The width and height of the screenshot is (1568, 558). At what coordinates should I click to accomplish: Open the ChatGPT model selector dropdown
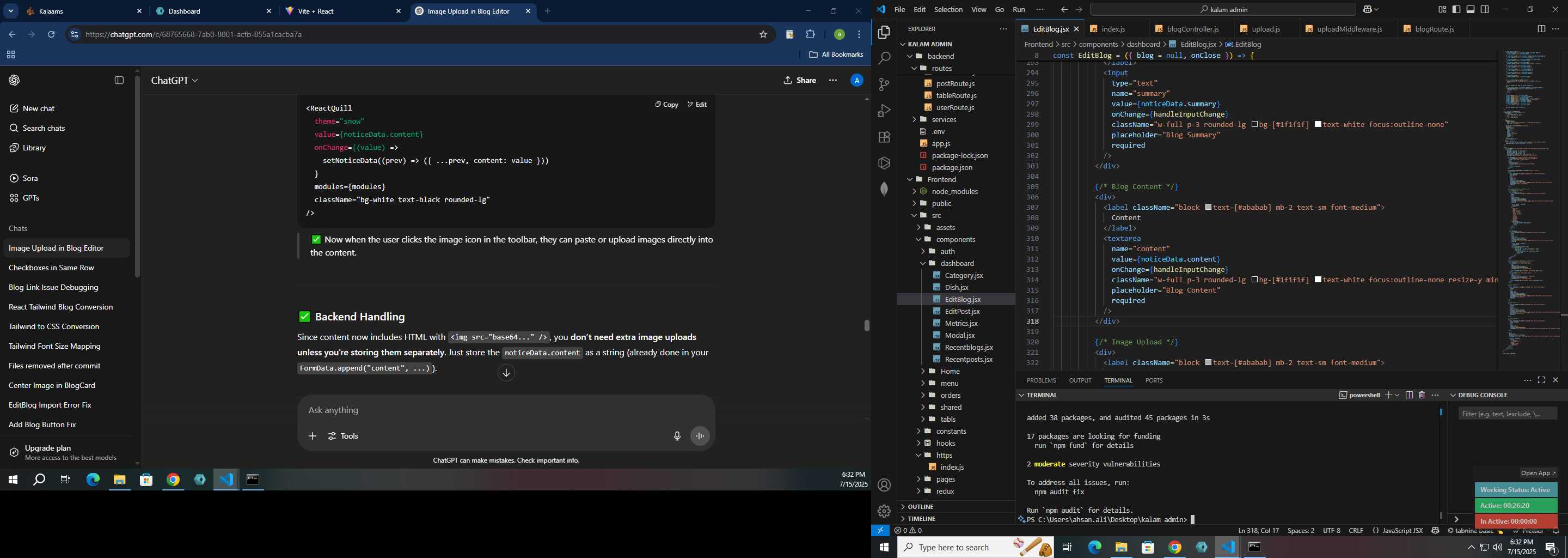tap(175, 81)
